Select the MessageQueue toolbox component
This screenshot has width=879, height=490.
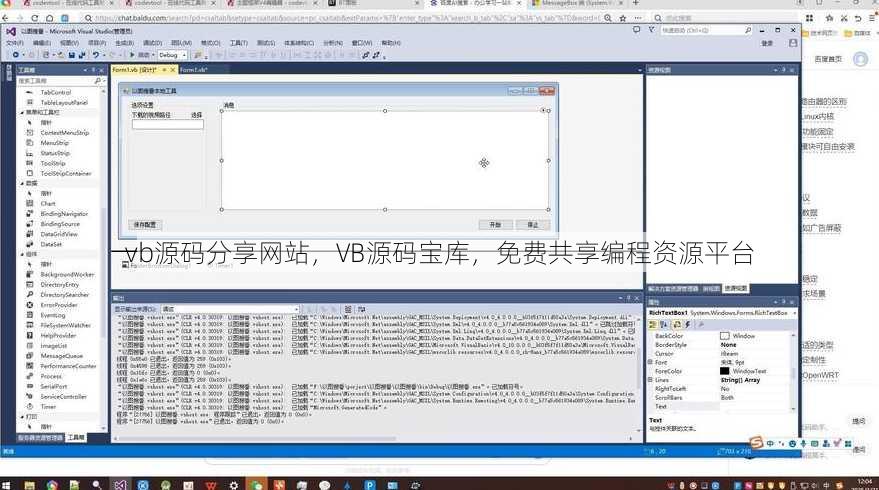[61, 355]
